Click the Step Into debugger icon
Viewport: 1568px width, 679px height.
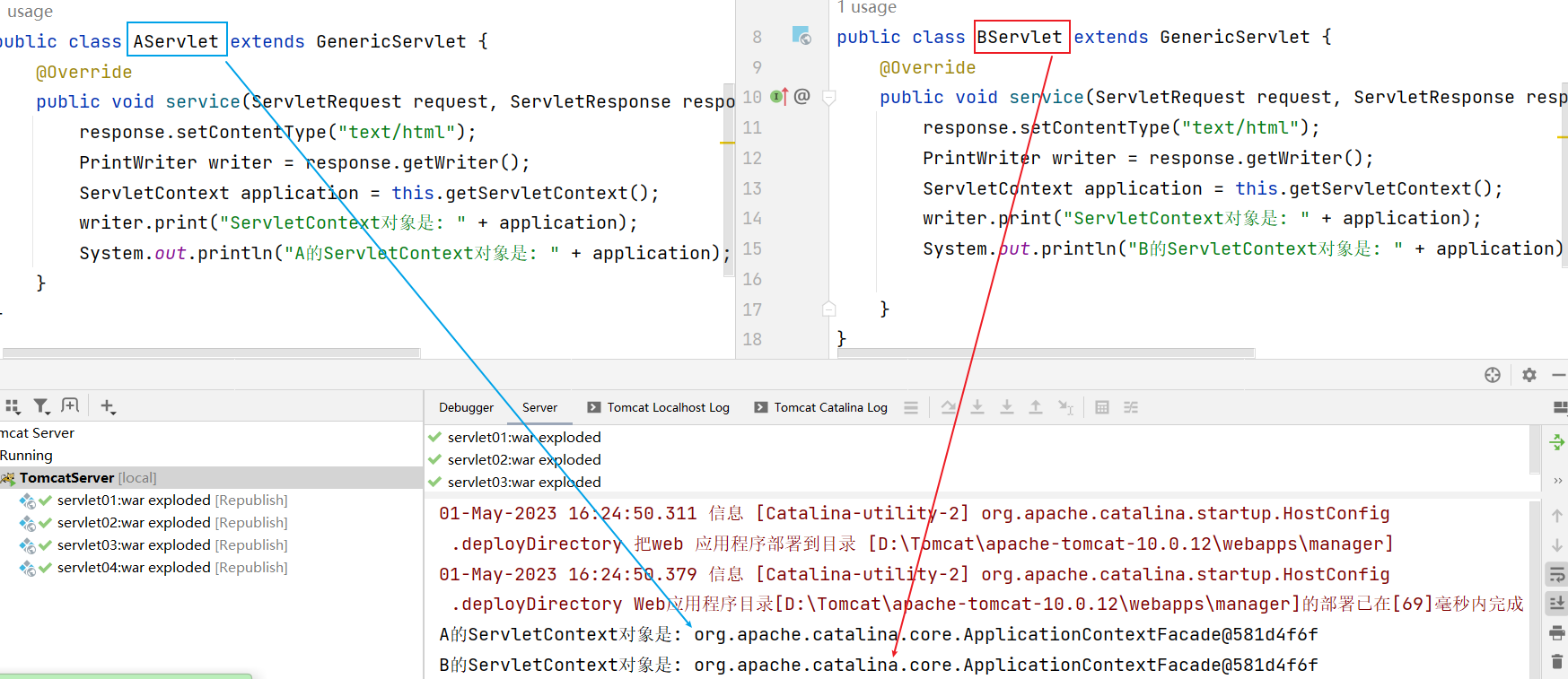coord(977,407)
